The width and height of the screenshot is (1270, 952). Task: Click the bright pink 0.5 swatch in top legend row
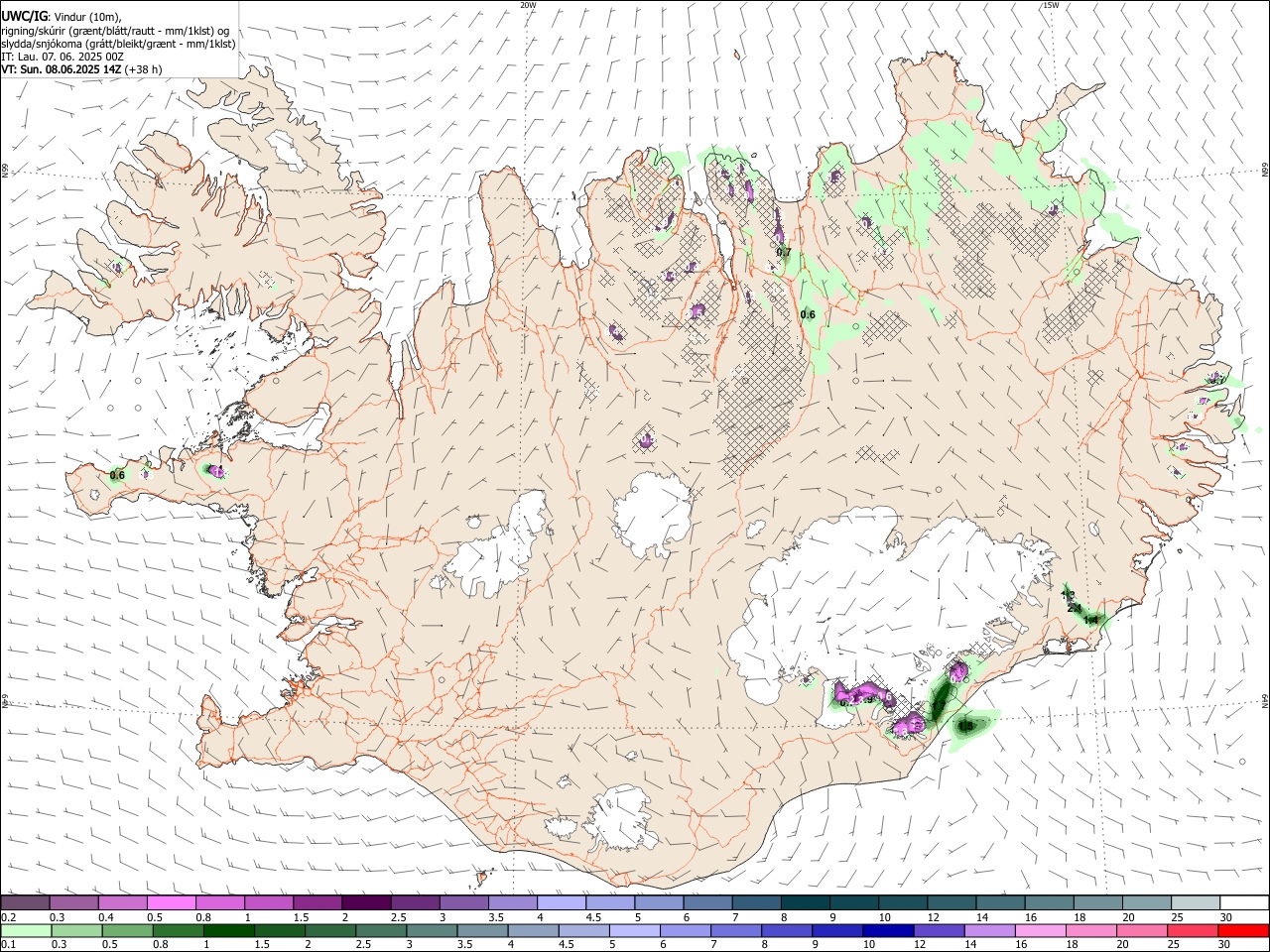pyautogui.click(x=171, y=903)
